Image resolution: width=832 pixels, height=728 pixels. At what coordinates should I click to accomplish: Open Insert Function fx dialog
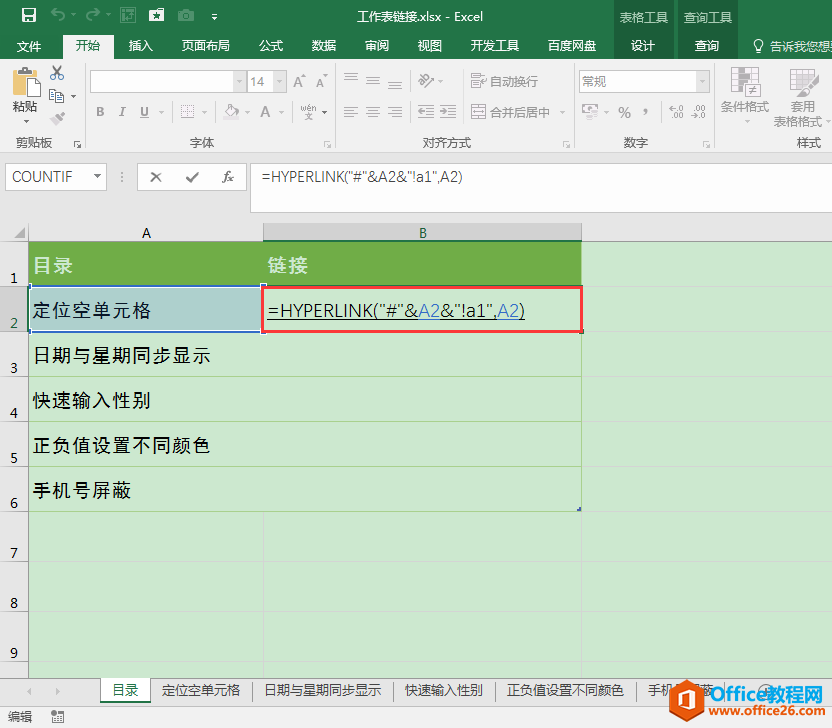tap(228, 177)
